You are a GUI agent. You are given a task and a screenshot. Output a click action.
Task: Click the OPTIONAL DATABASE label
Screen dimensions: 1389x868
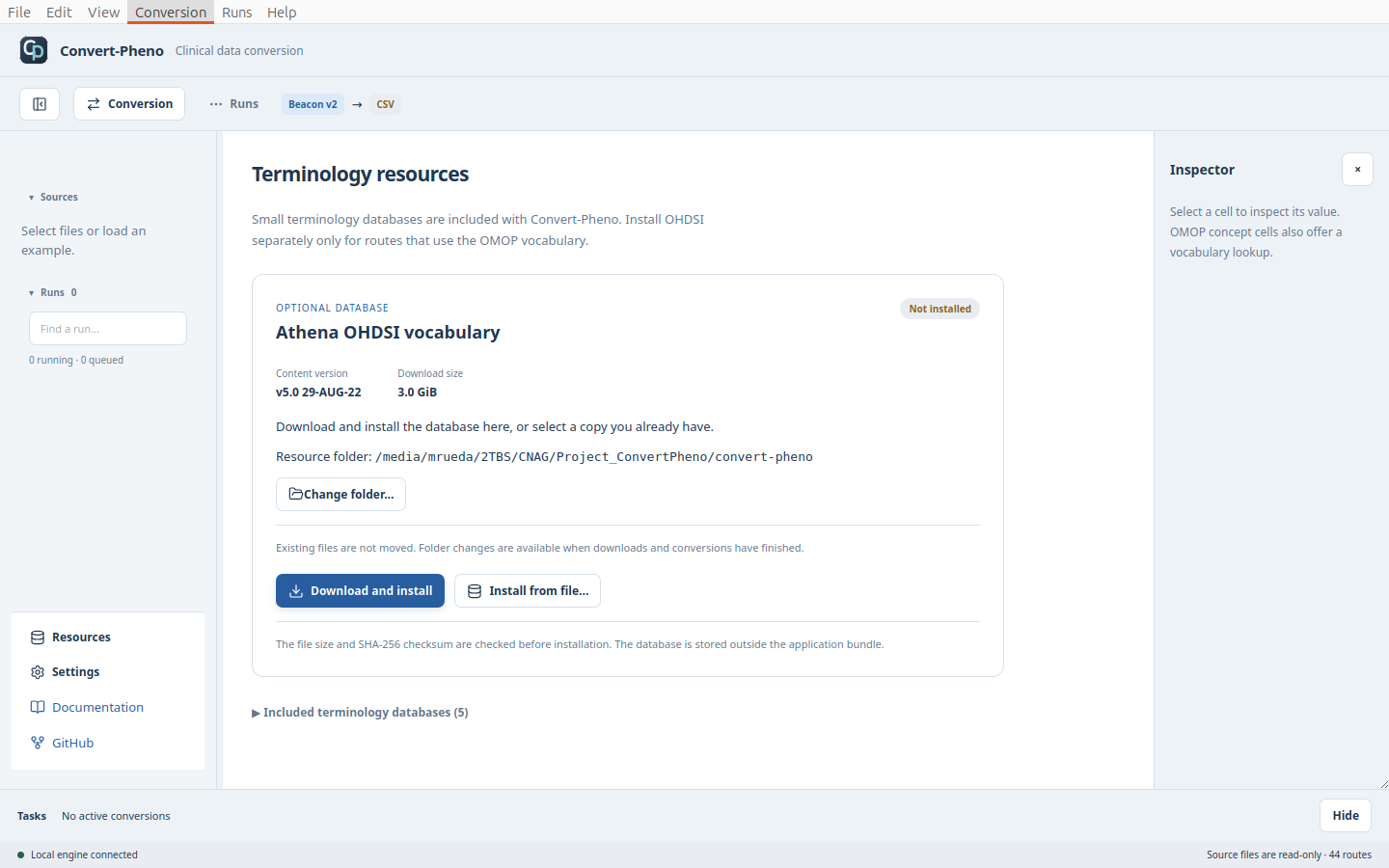point(332,308)
